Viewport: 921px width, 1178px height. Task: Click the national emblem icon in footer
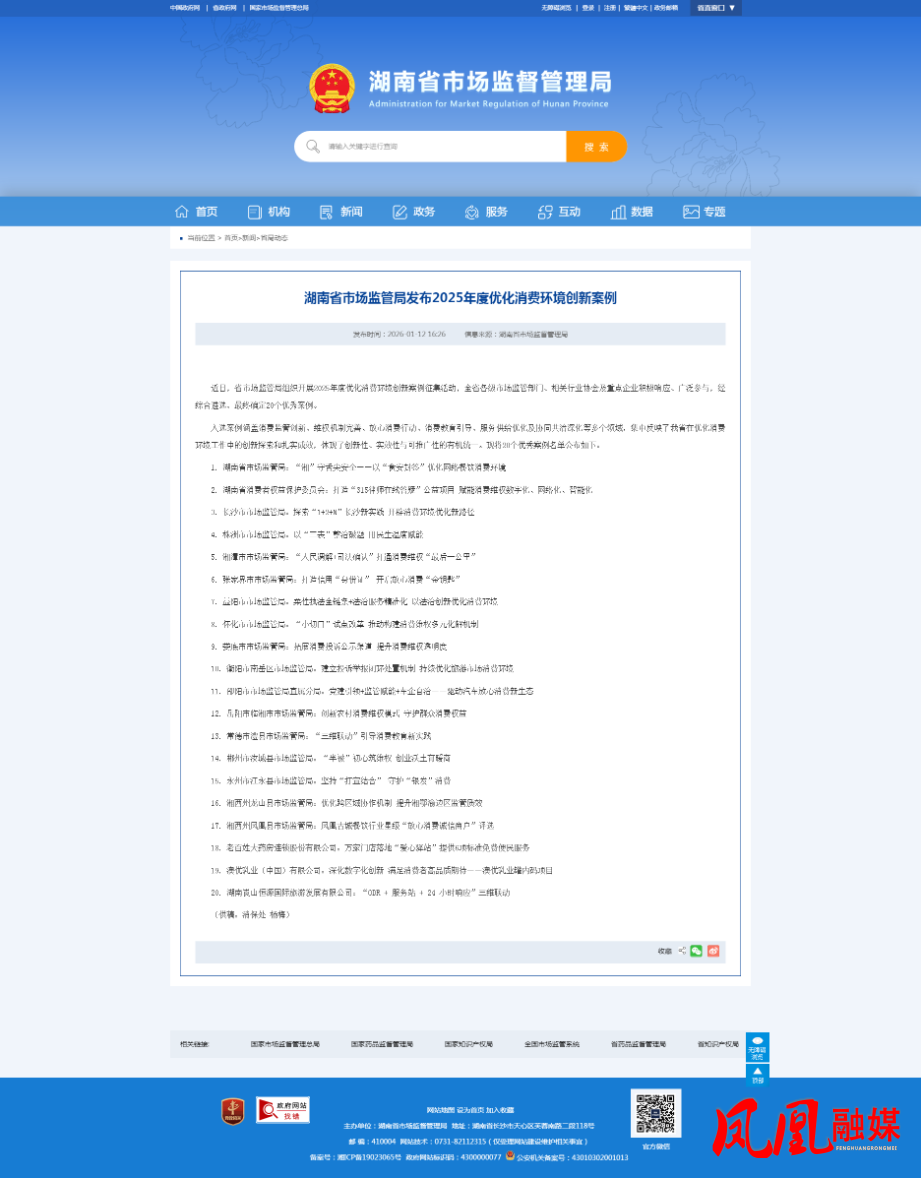[x=230, y=1110]
